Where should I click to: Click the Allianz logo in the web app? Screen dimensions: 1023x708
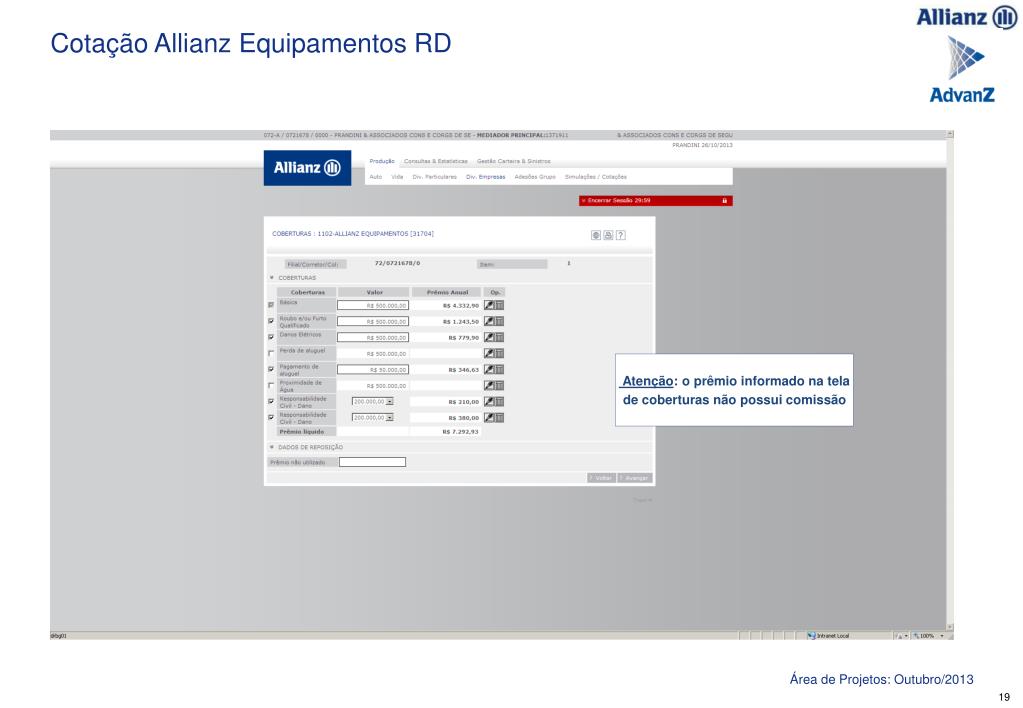tap(307, 168)
